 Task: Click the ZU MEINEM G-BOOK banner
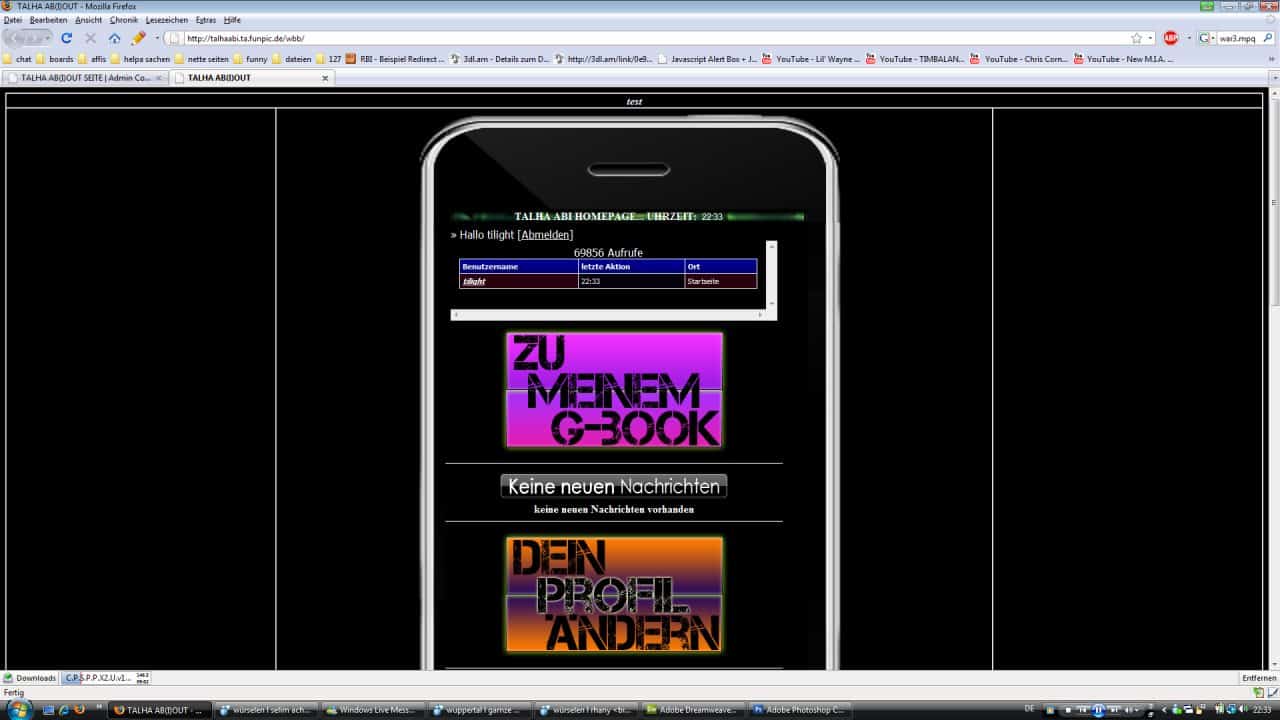(614, 389)
